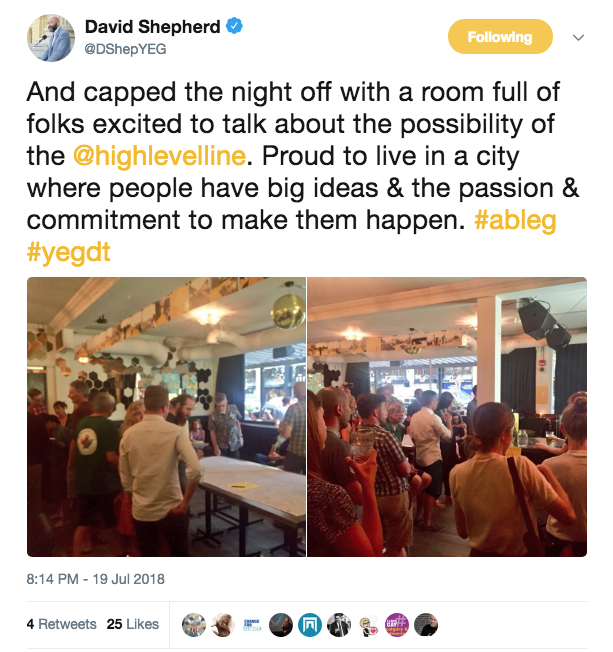Open the left photo of the crowd

click(166, 416)
